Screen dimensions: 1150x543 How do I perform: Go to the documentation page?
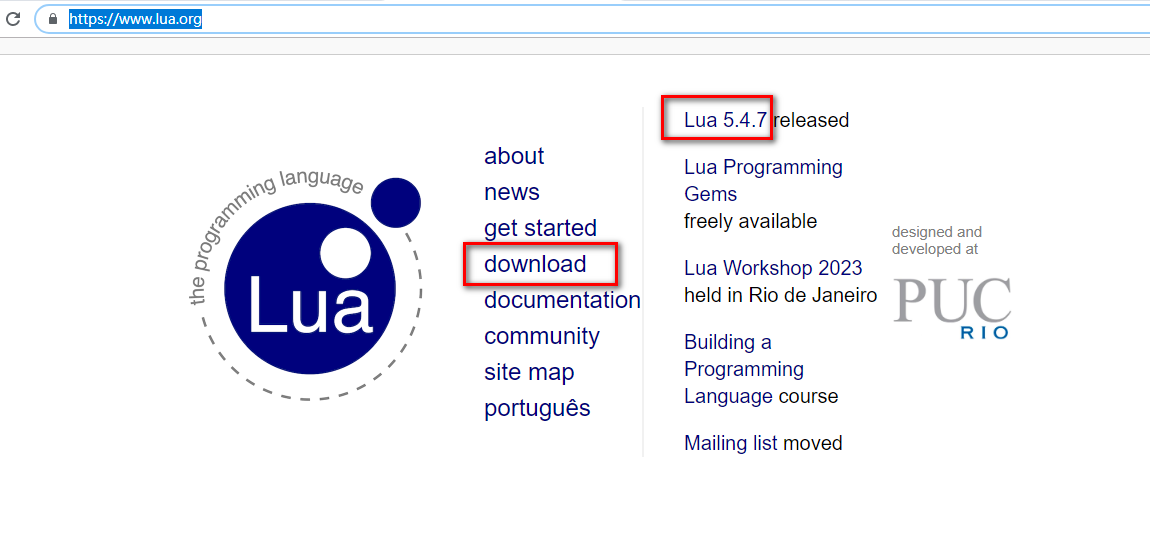[x=563, y=300]
